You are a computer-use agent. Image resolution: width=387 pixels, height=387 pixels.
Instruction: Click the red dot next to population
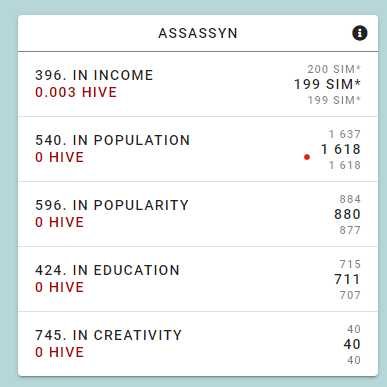(x=307, y=157)
